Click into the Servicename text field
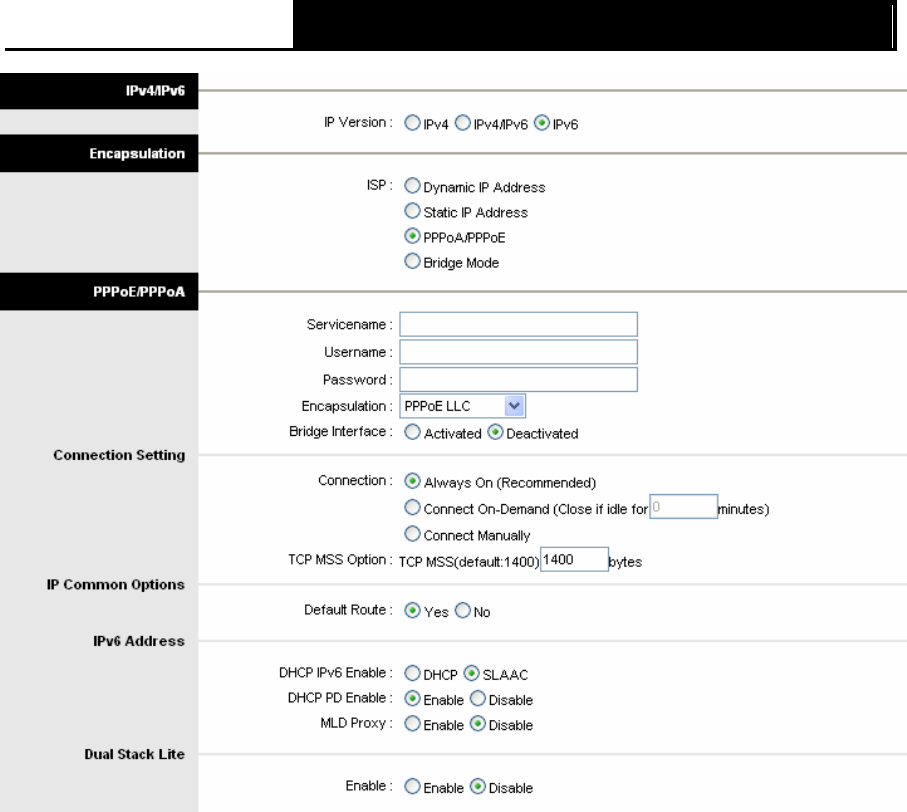 518,324
